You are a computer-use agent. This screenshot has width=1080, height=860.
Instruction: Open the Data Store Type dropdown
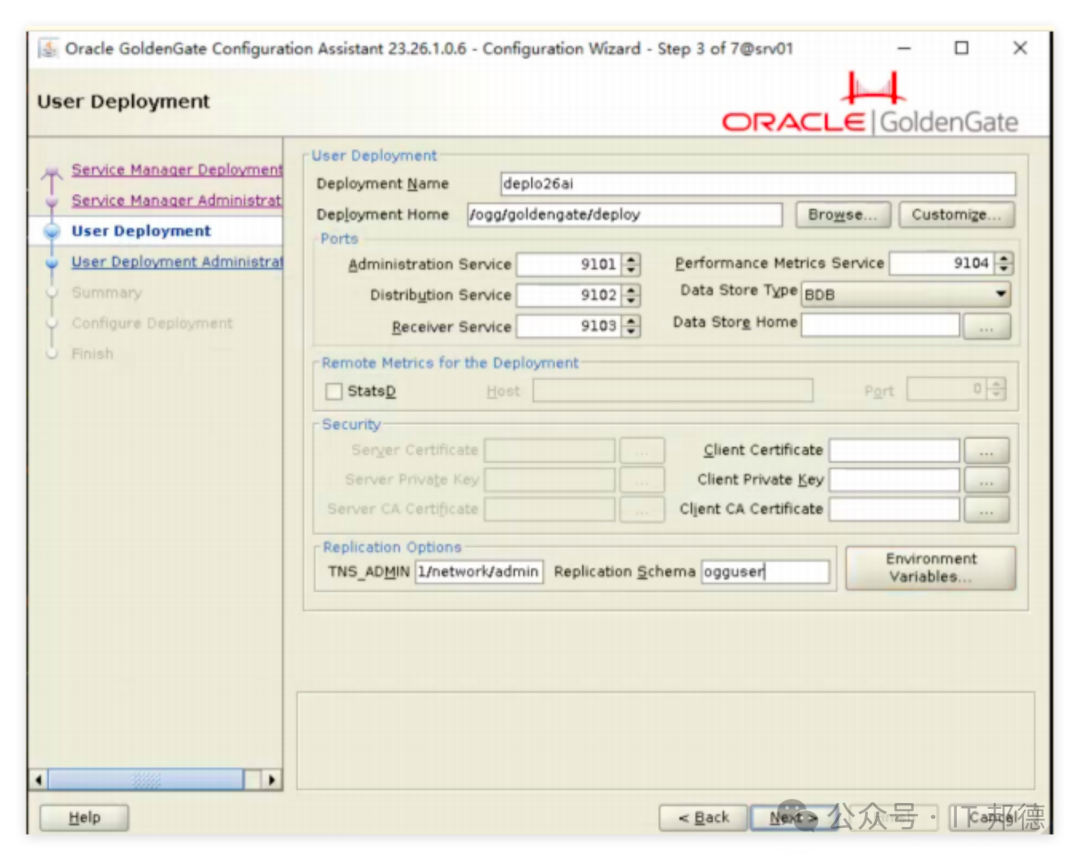pos(906,295)
